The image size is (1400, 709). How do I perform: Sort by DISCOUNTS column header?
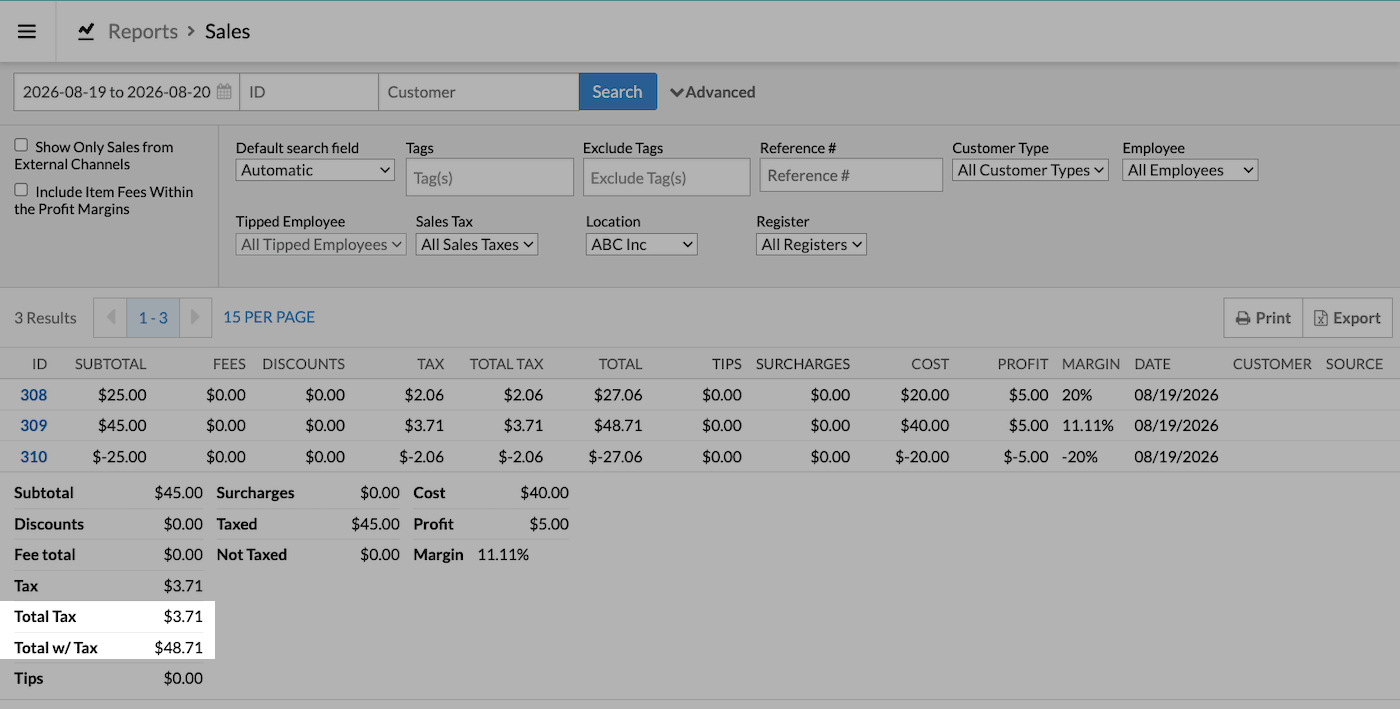[x=304, y=364]
